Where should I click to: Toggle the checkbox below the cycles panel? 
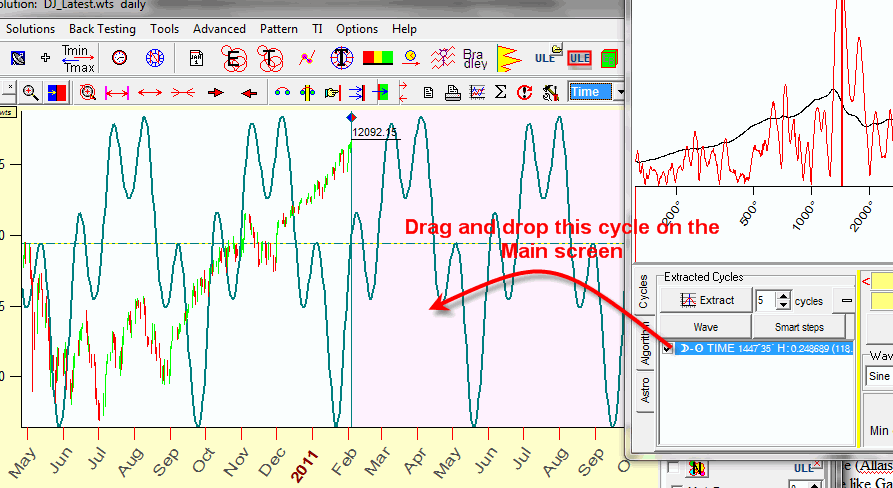(x=673, y=468)
